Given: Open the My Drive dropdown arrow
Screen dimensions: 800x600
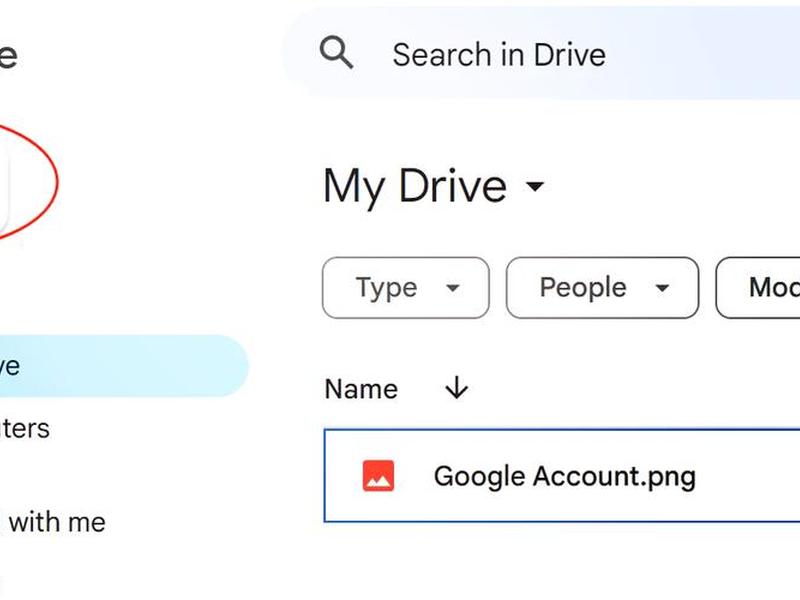Looking at the screenshot, I should pyautogui.click(x=535, y=186).
